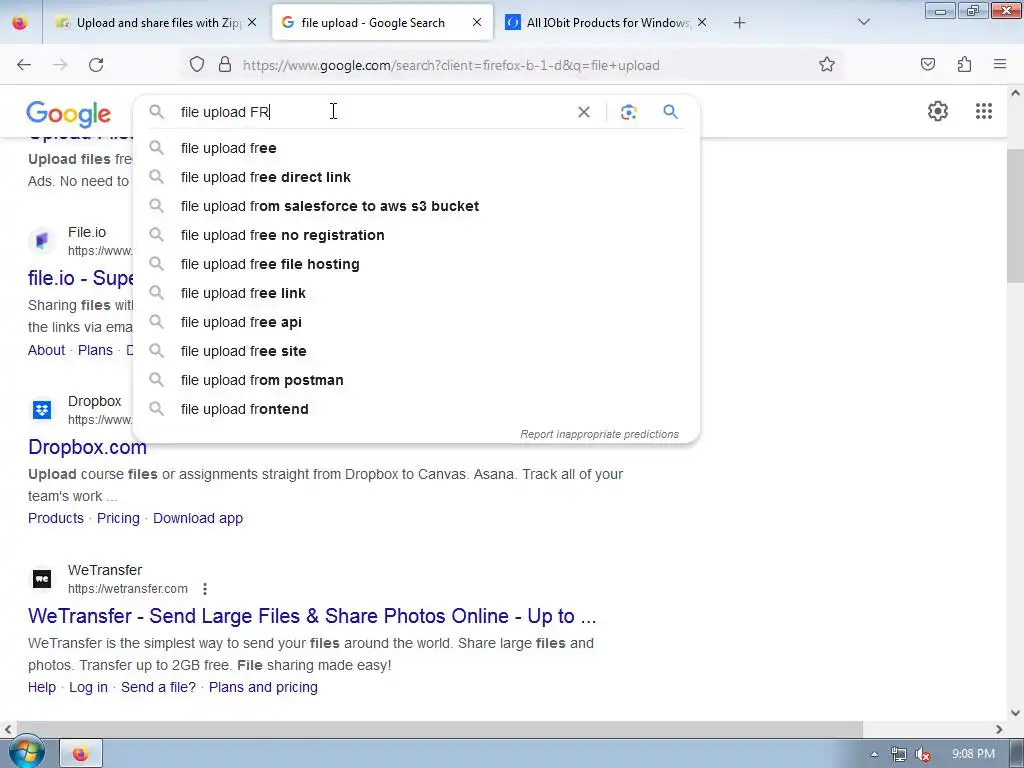Open Windows Start menu
The width and height of the screenshot is (1024, 768).
click(x=26, y=753)
